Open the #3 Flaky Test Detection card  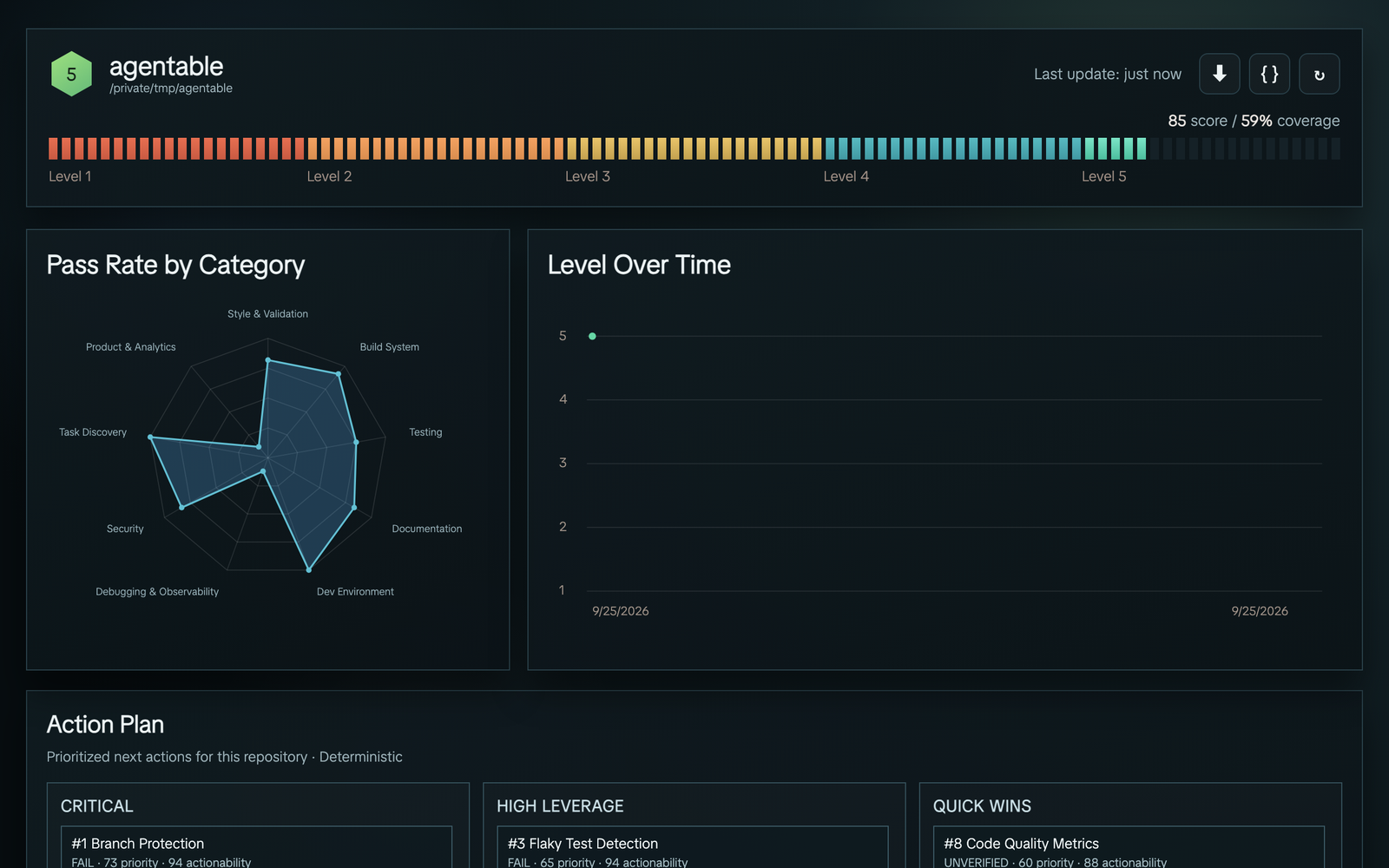pyautogui.click(x=693, y=847)
